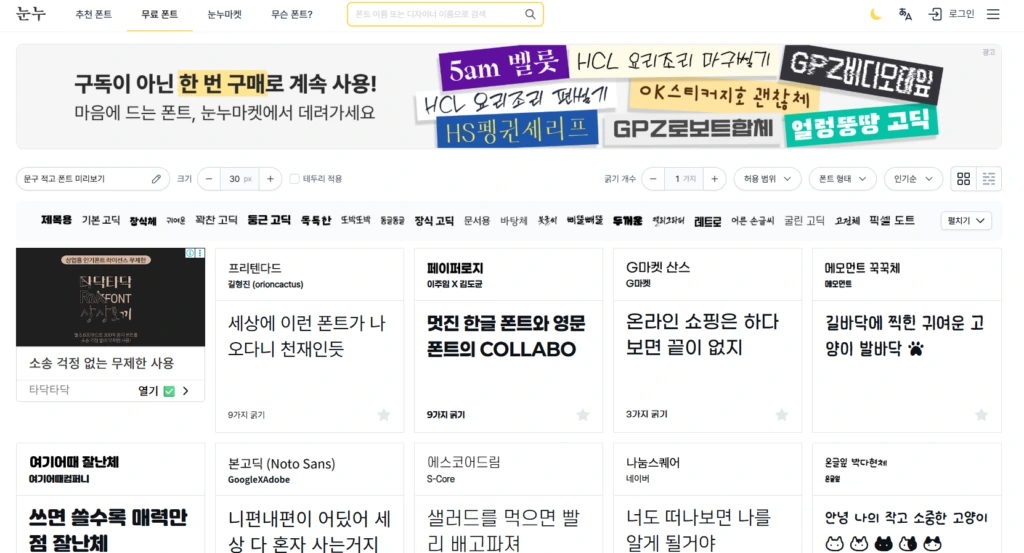Viewport: 1024px width, 553px height.
Task: Click 9가지 굵기 on 페이퍼로지 card
Action: pyautogui.click(x=446, y=415)
